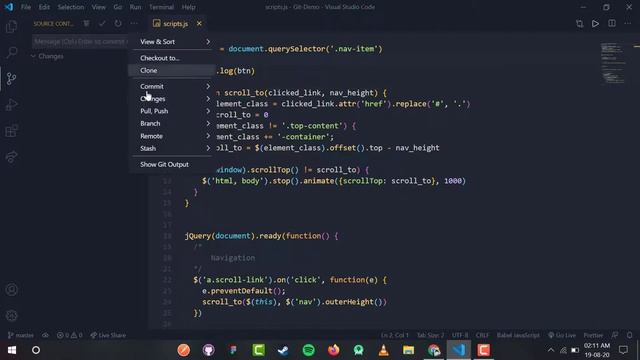Show hidden system tray icons
The width and height of the screenshot is (640, 360).
[x=551, y=350]
